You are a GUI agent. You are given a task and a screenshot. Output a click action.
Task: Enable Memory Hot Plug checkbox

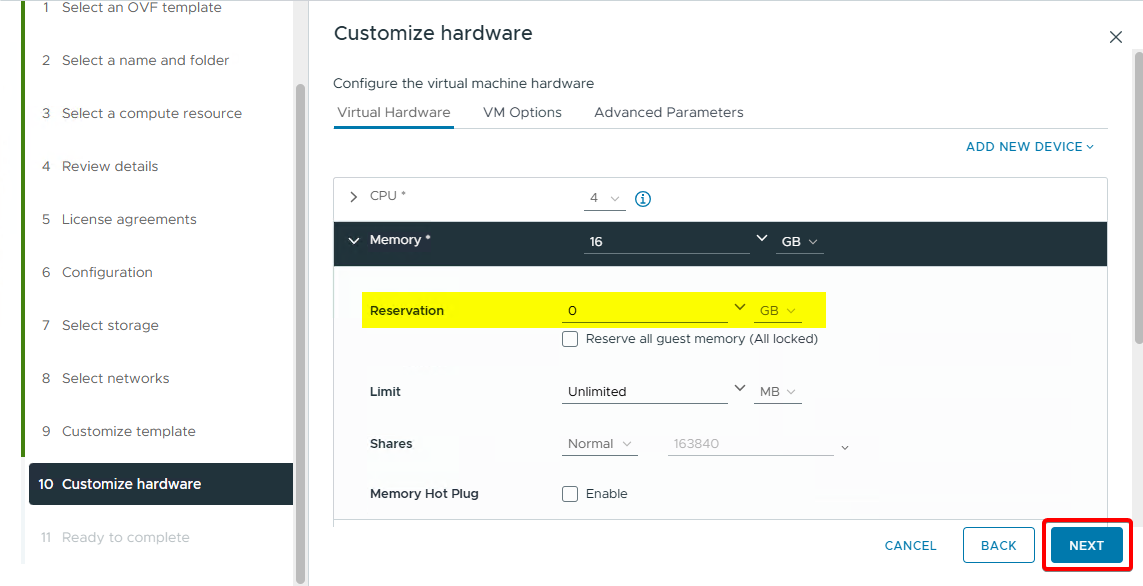pyautogui.click(x=570, y=494)
